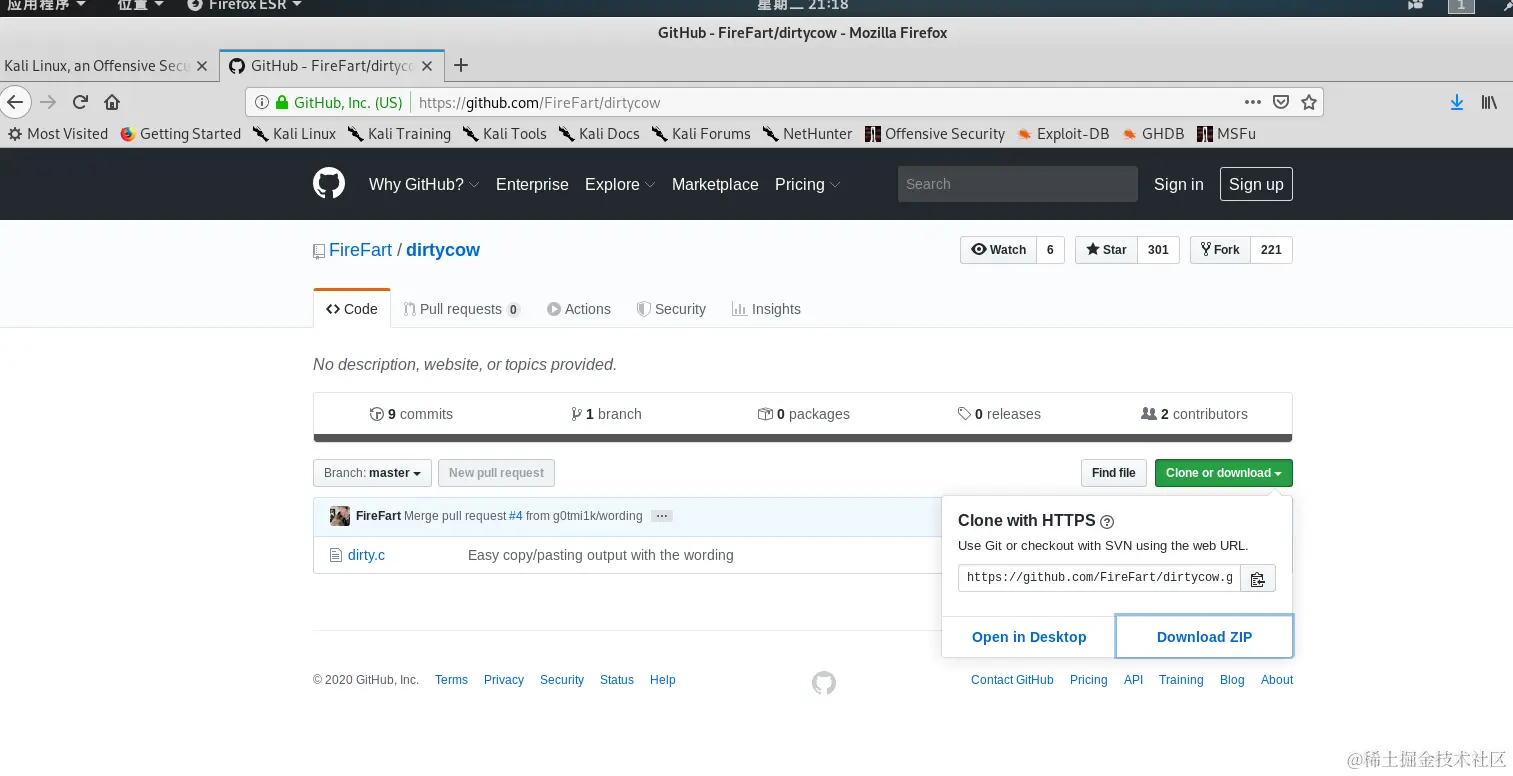
Task: Click the Sign up button
Action: 1256,184
